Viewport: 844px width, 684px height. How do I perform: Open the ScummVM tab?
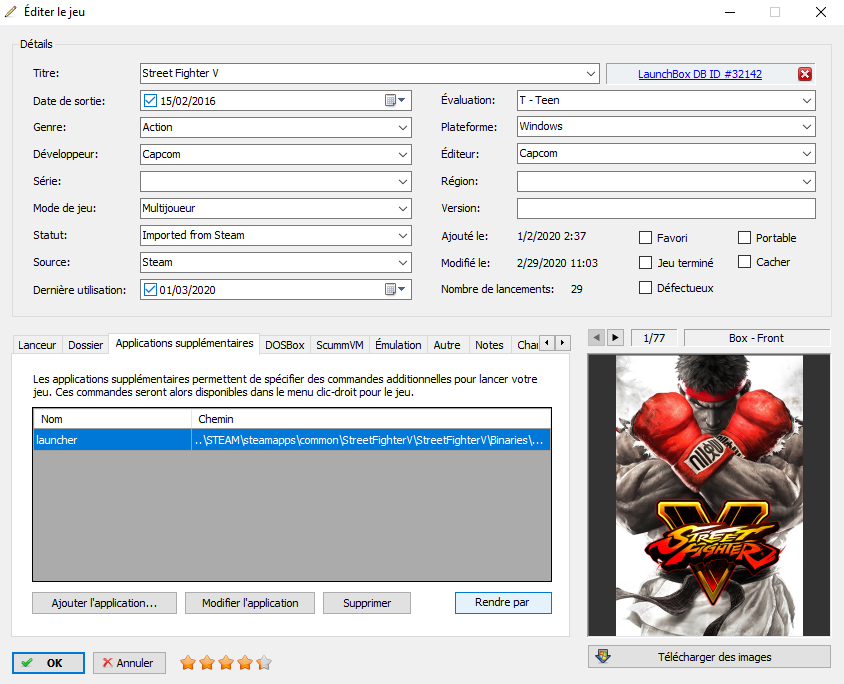(x=340, y=345)
